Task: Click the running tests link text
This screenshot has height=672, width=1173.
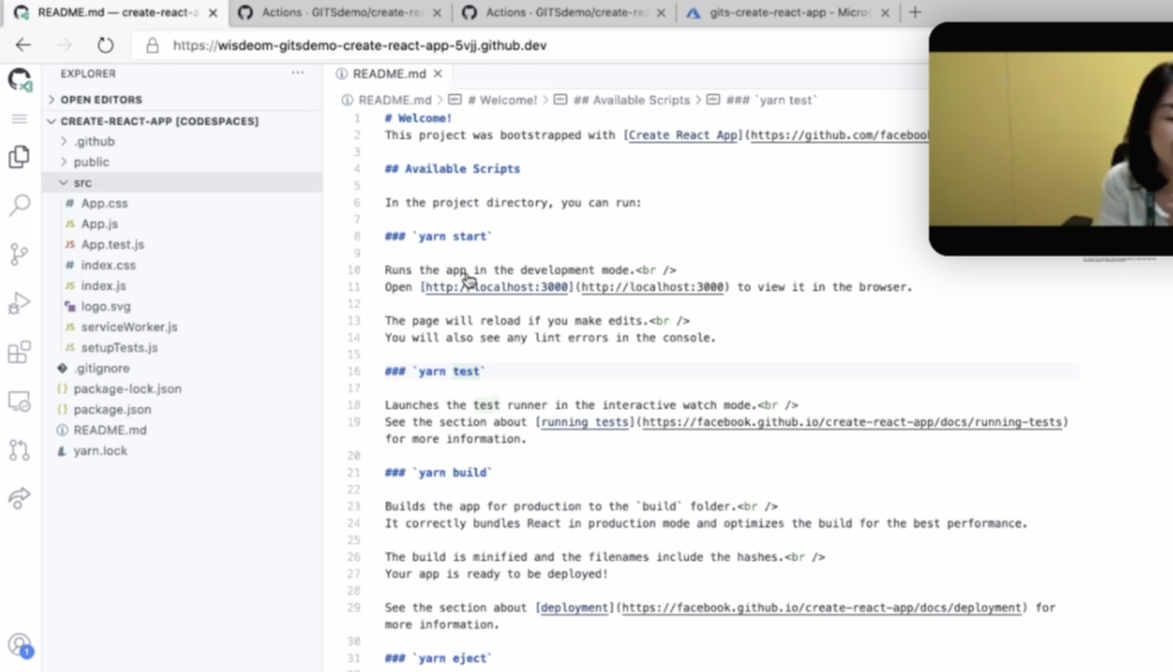Action: tap(584, 422)
